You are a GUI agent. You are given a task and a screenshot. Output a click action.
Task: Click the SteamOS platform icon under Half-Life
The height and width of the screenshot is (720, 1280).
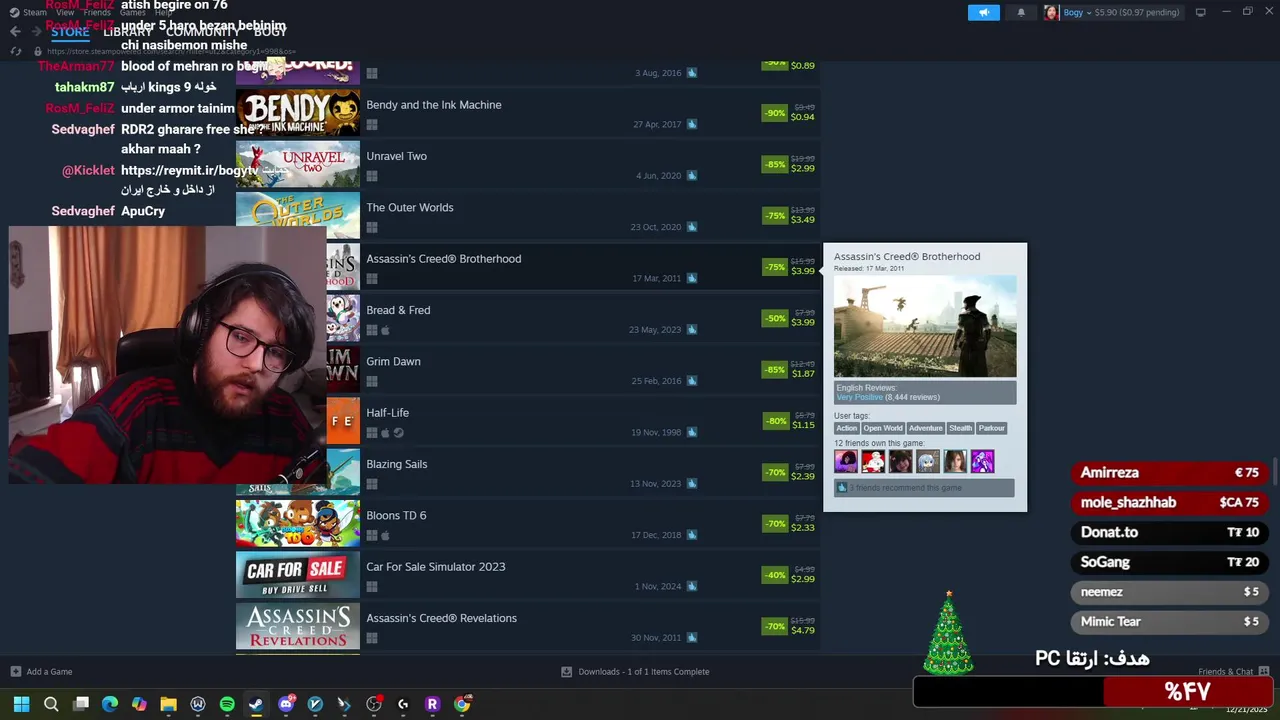click(398, 433)
